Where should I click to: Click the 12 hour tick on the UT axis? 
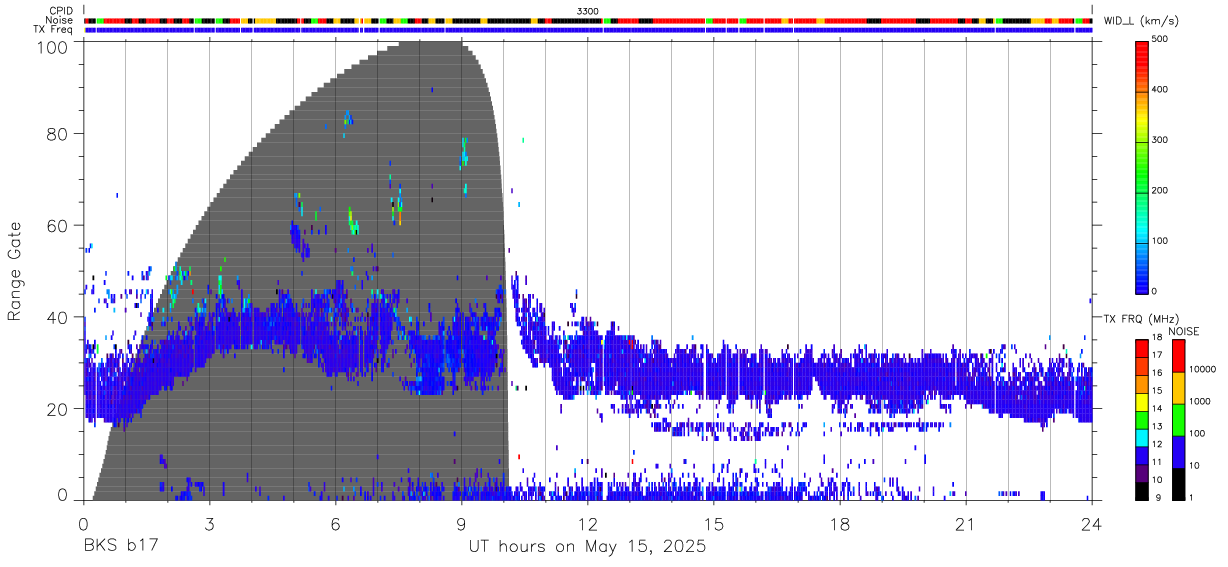(x=587, y=523)
